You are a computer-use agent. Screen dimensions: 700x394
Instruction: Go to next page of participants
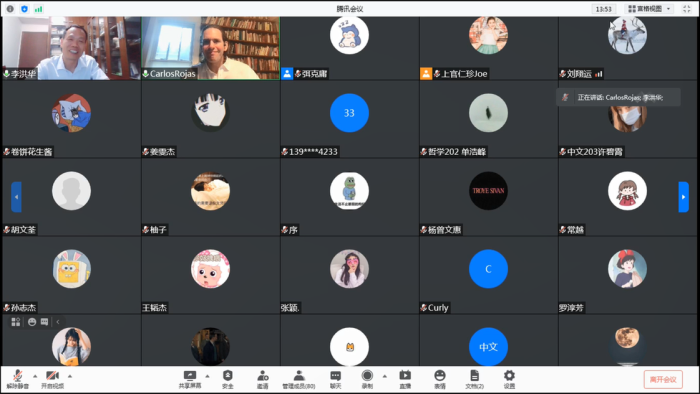pyautogui.click(x=683, y=197)
